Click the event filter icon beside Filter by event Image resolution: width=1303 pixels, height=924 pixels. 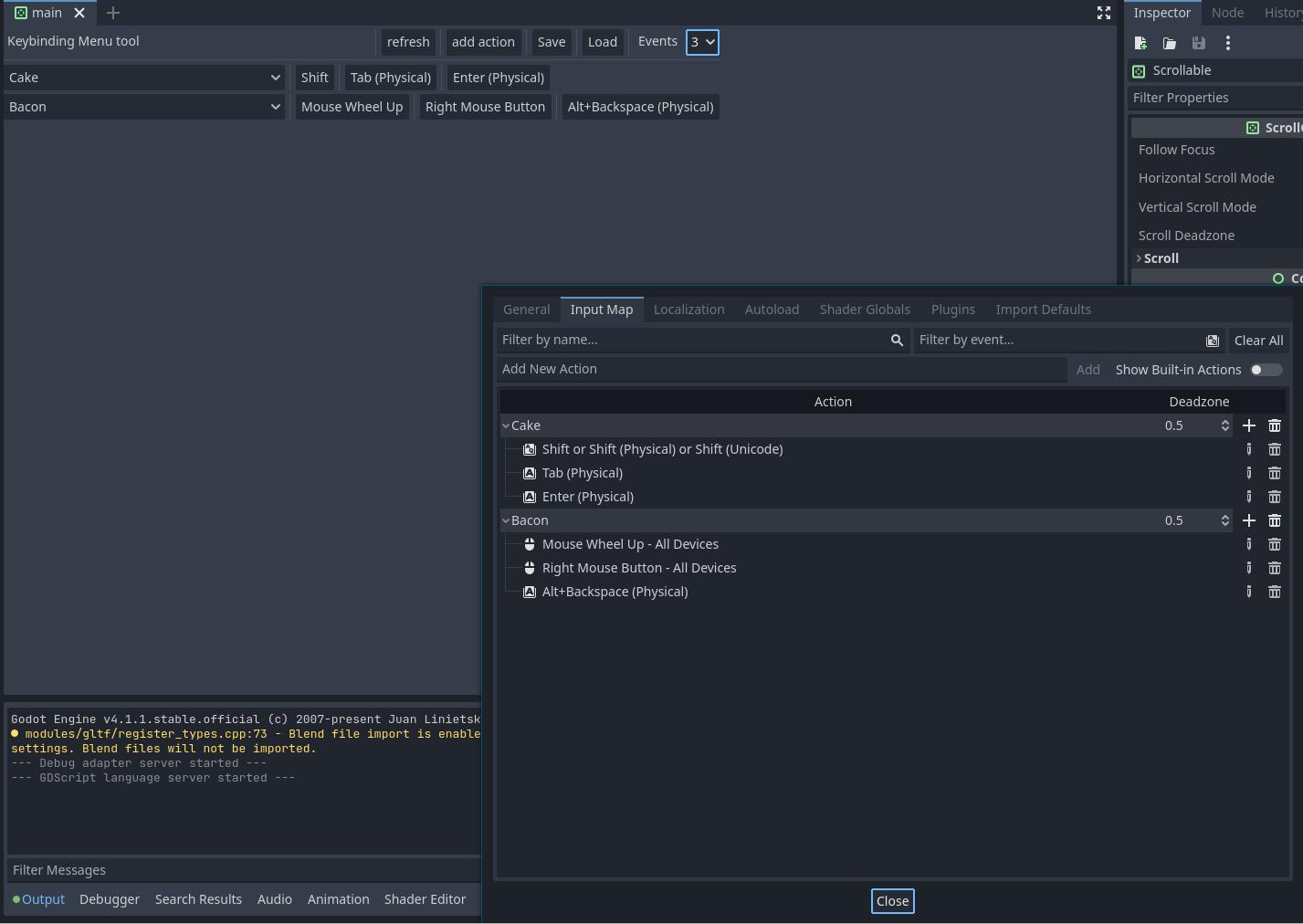click(1212, 340)
